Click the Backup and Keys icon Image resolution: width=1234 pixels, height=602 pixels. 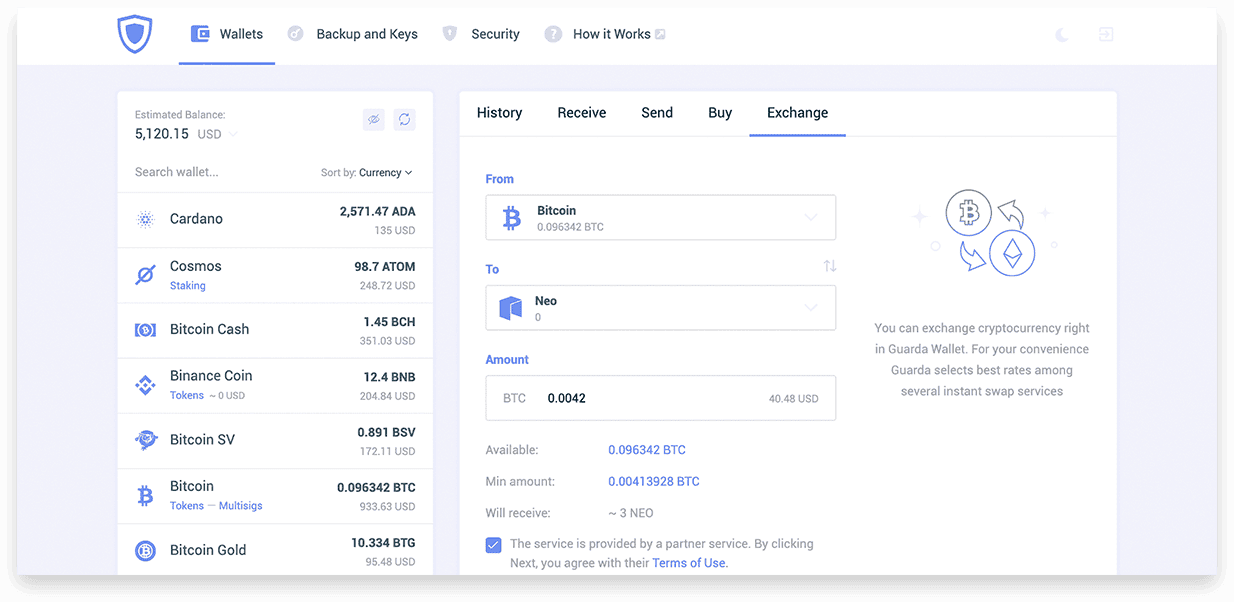click(x=295, y=34)
